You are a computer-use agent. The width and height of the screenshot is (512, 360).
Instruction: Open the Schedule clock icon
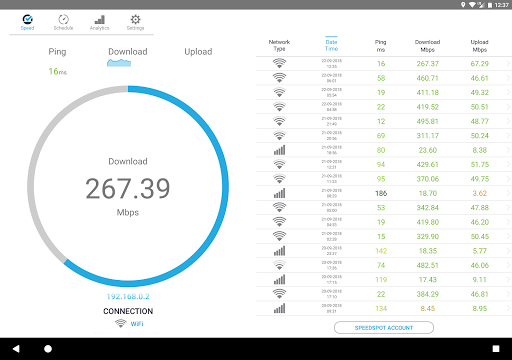click(x=63, y=19)
